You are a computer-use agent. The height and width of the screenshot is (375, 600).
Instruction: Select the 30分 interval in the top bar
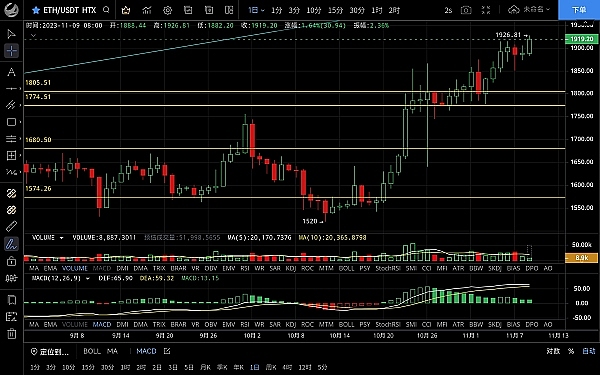tap(357, 10)
